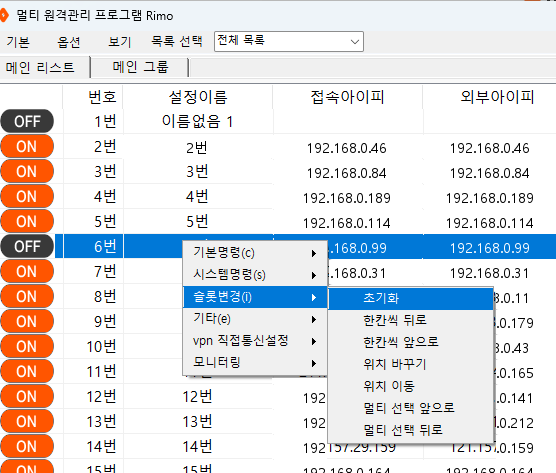Toggle the OFF switch for row 1번

(x=27, y=121)
